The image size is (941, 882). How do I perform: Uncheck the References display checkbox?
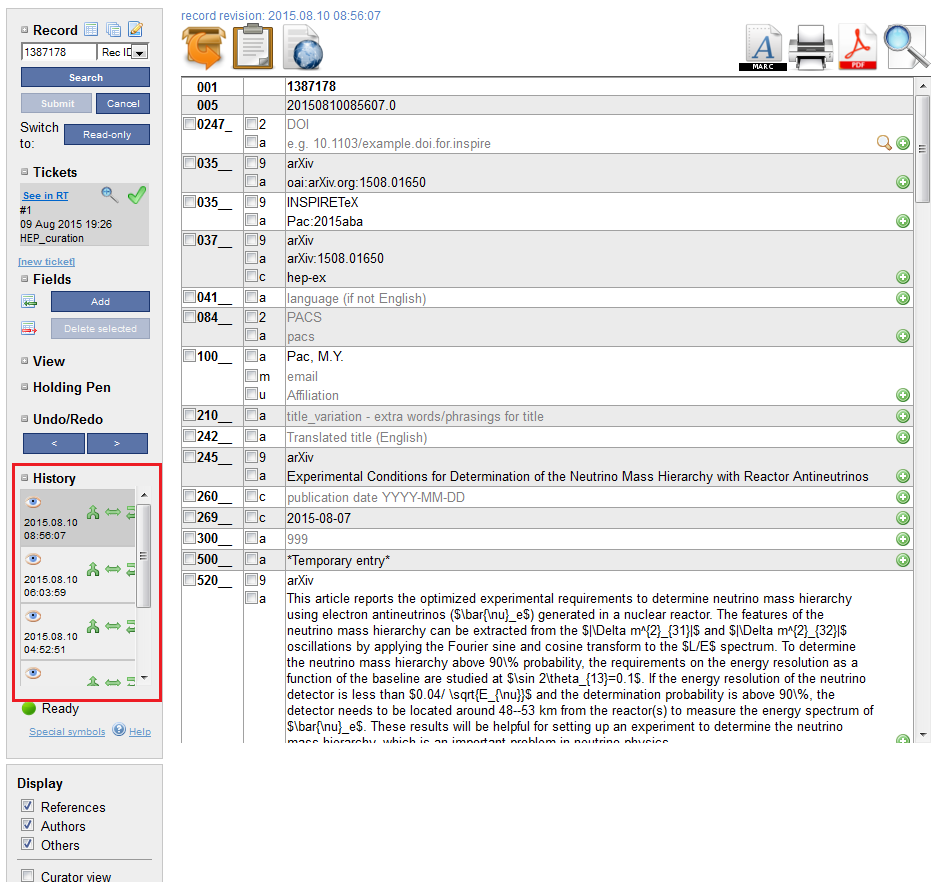pyautogui.click(x=25, y=806)
